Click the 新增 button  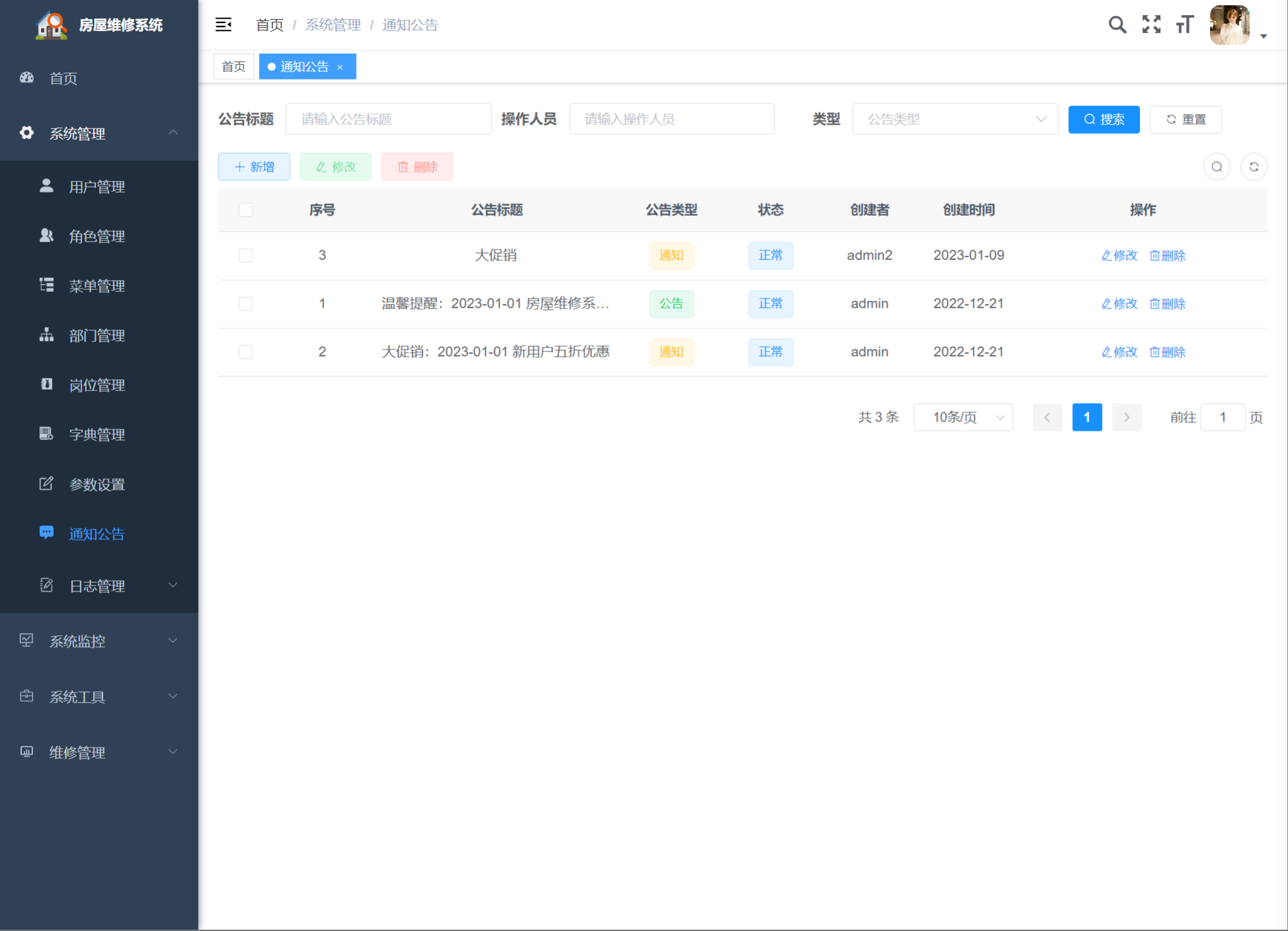pyautogui.click(x=254, y=167)
